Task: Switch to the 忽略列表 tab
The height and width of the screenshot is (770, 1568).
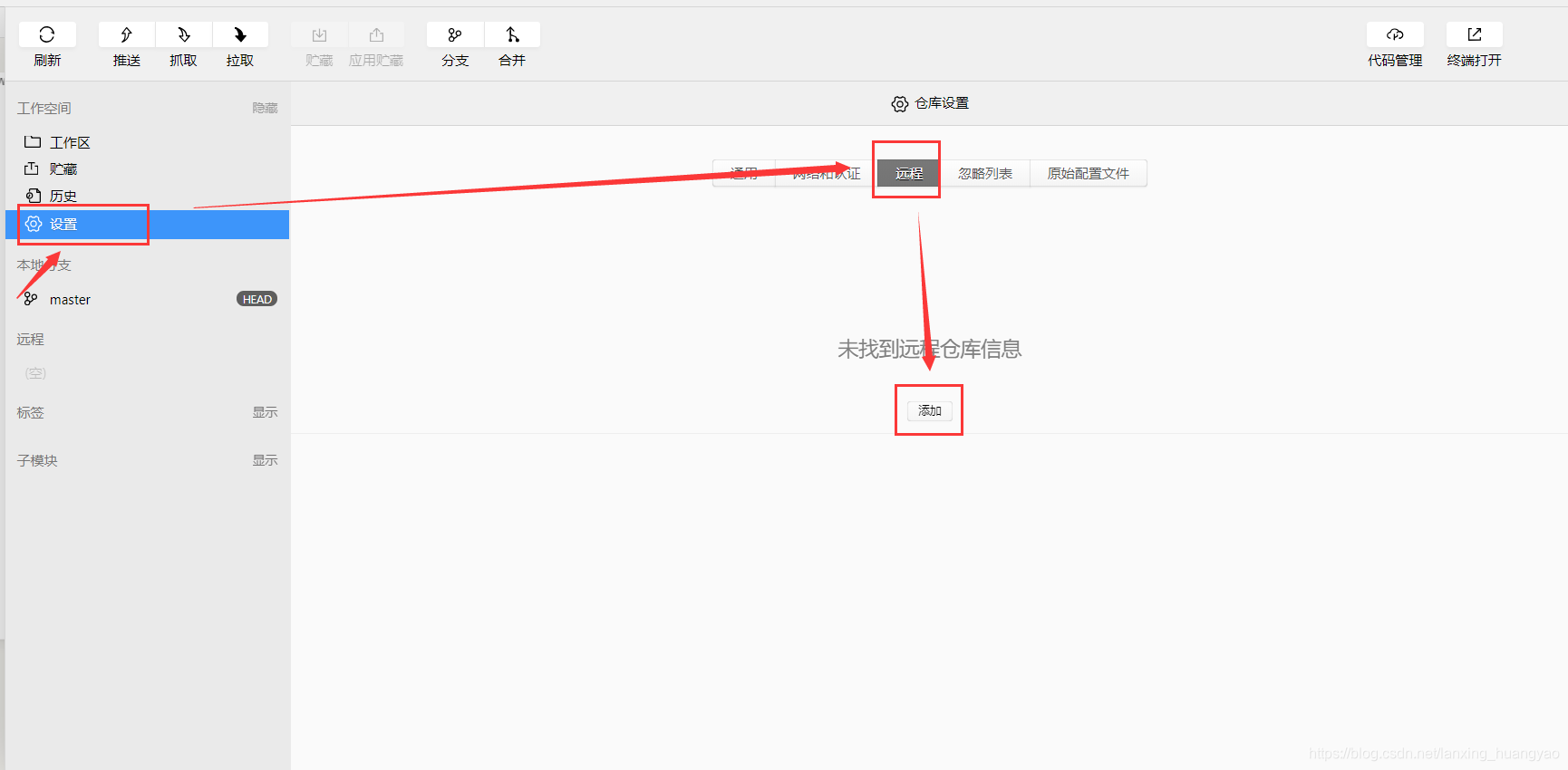Action: (x=985, y=173)
